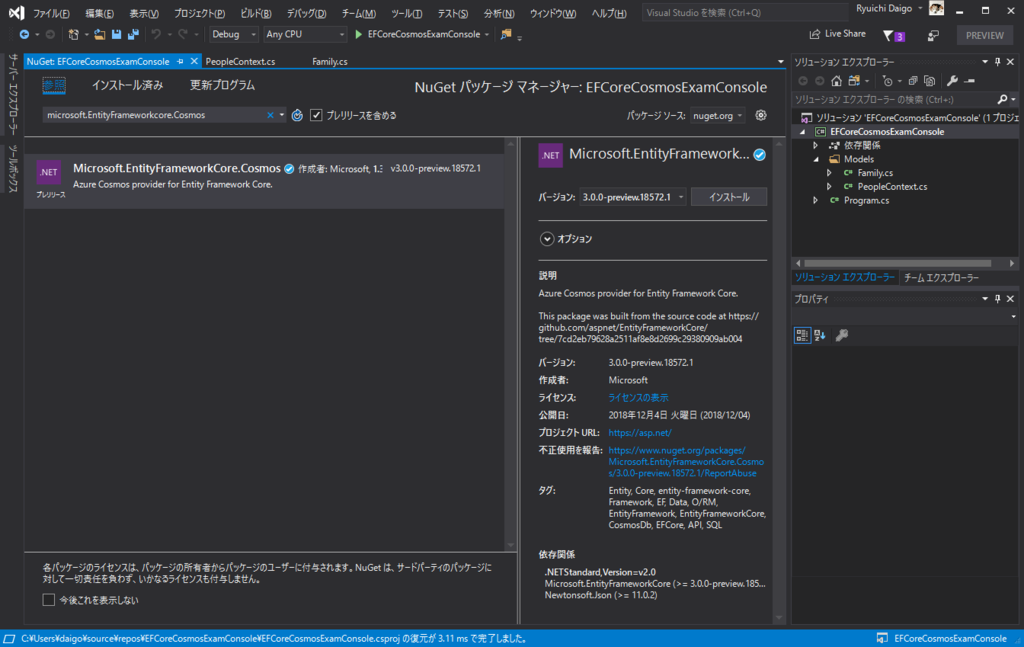The image size is (1024, 647).
Task: Click the feedback icon near PREVIEW
Action: (933, 36)
